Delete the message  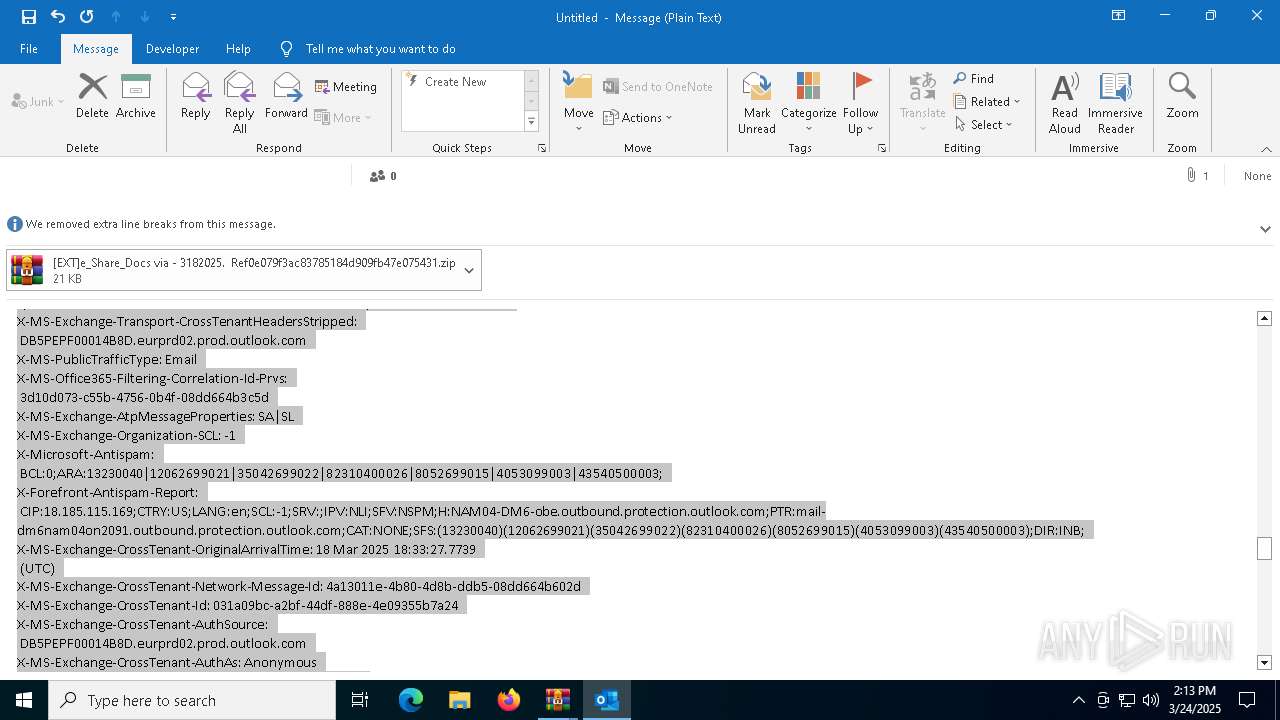pyautogui.click(x=92, y=96)
